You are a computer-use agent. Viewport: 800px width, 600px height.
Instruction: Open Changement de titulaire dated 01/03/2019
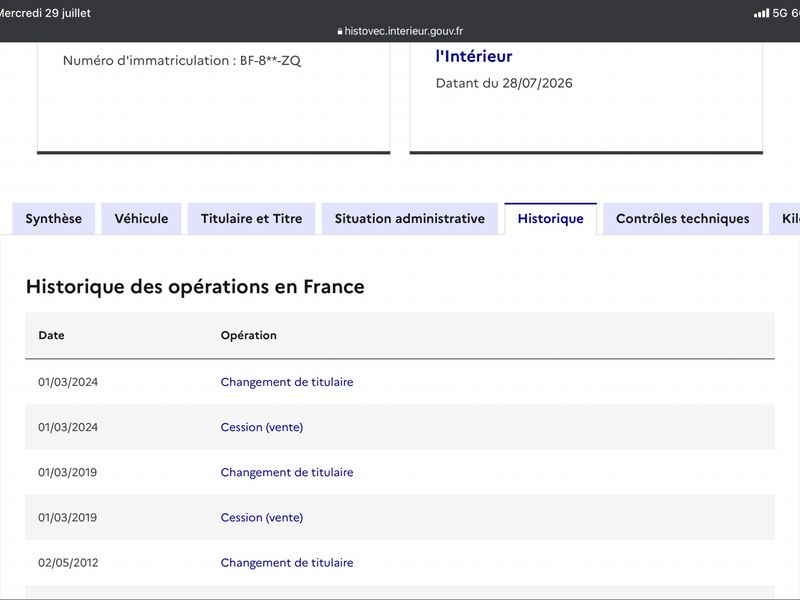pyautogui.click(x=287, y=472)
